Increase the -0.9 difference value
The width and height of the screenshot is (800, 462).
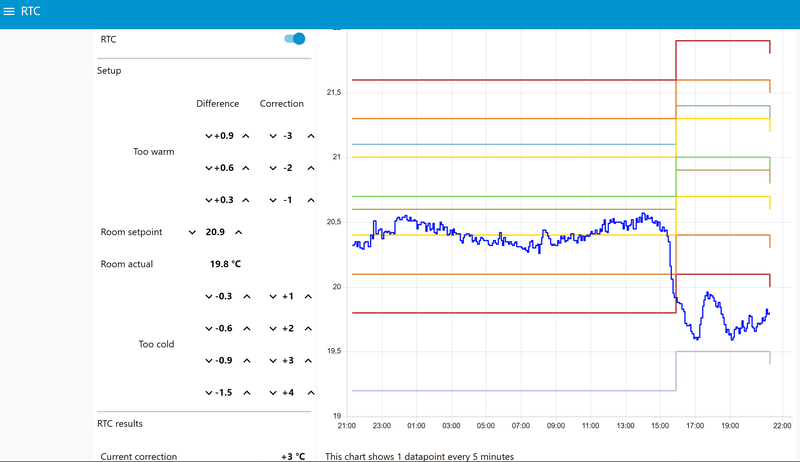[246, 361]
